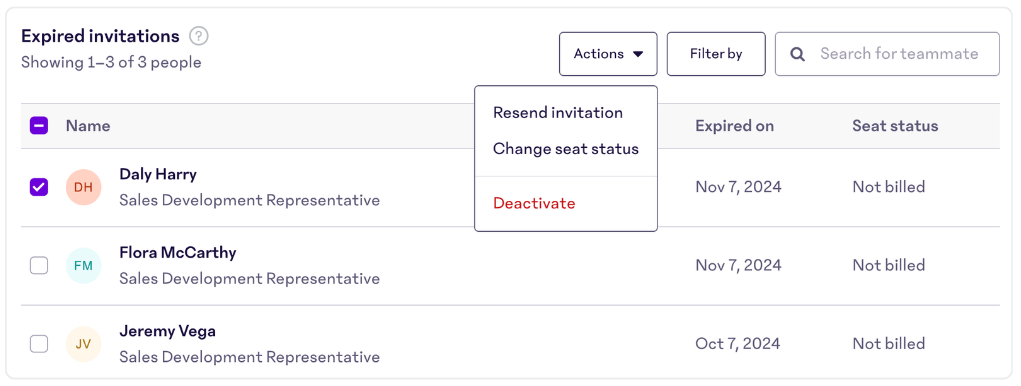
Task: Click the search magnifier icon
Action: (798, 54)
